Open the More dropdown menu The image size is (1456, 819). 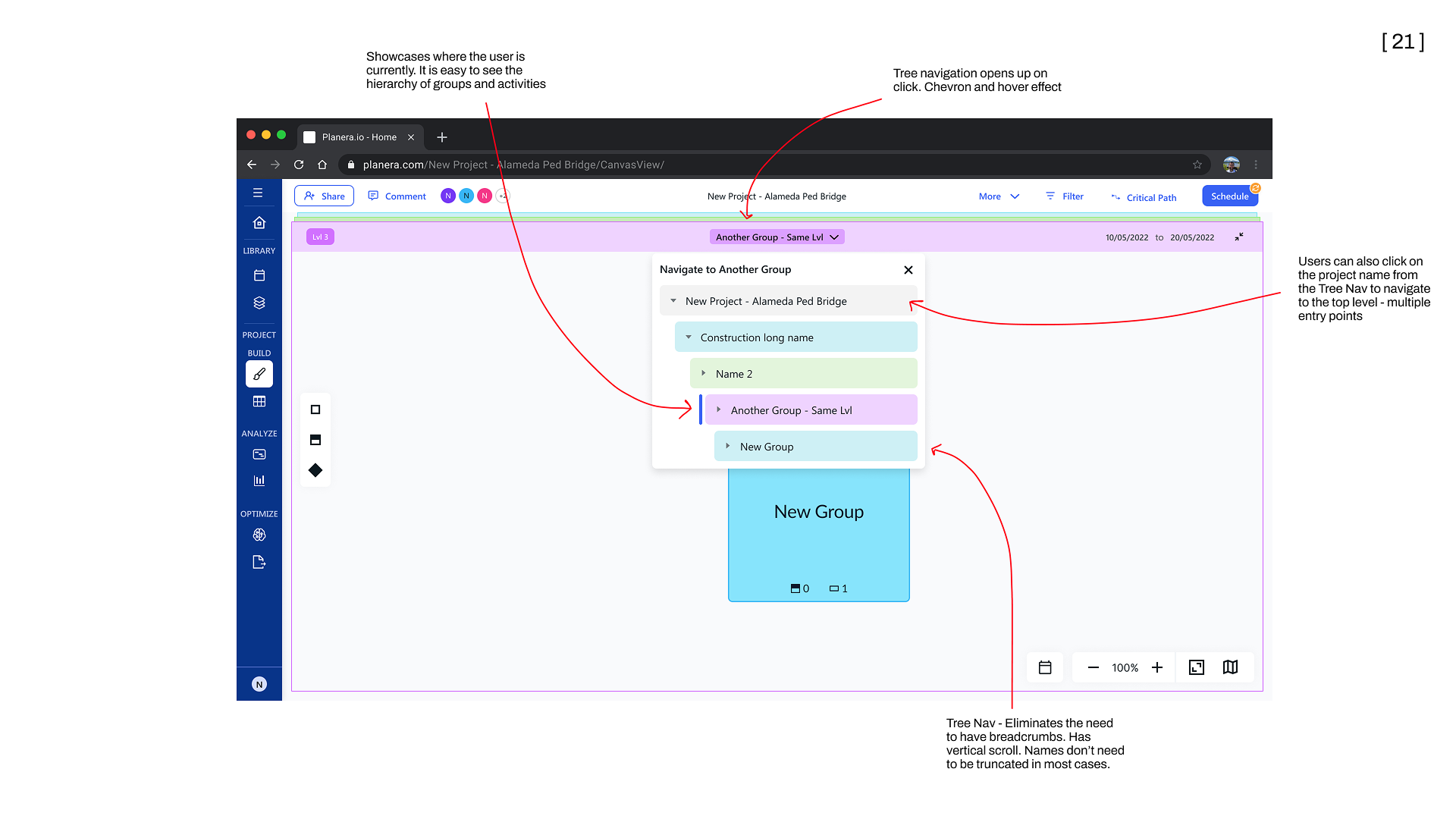pyautogui.click(x=999, y=196)
